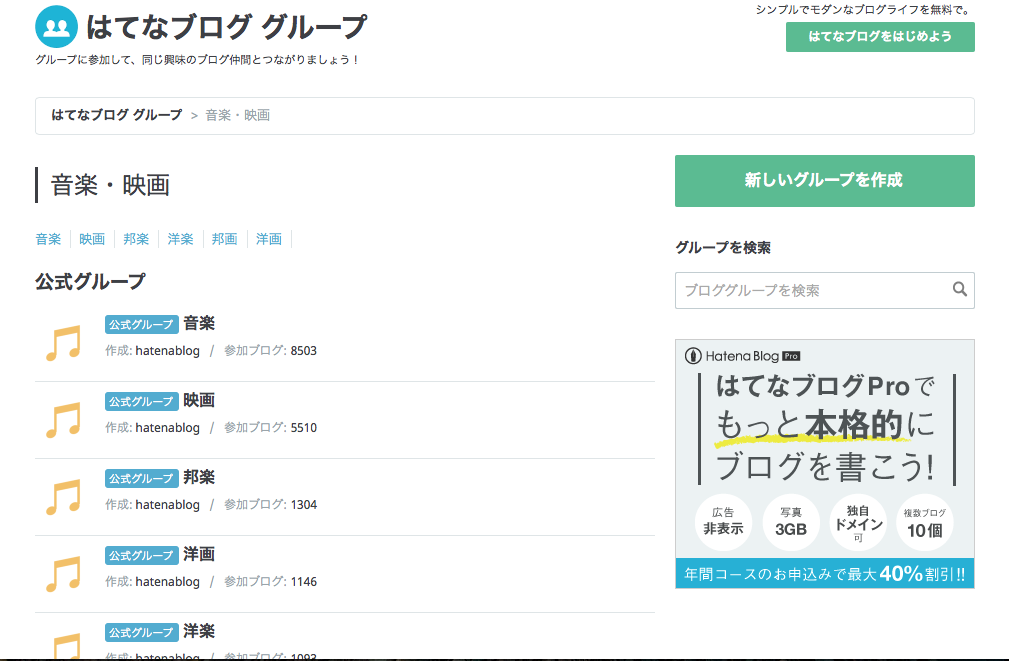
Task: Click the 公式グループ badge beside 映画
Action: (x=142, y=402)
